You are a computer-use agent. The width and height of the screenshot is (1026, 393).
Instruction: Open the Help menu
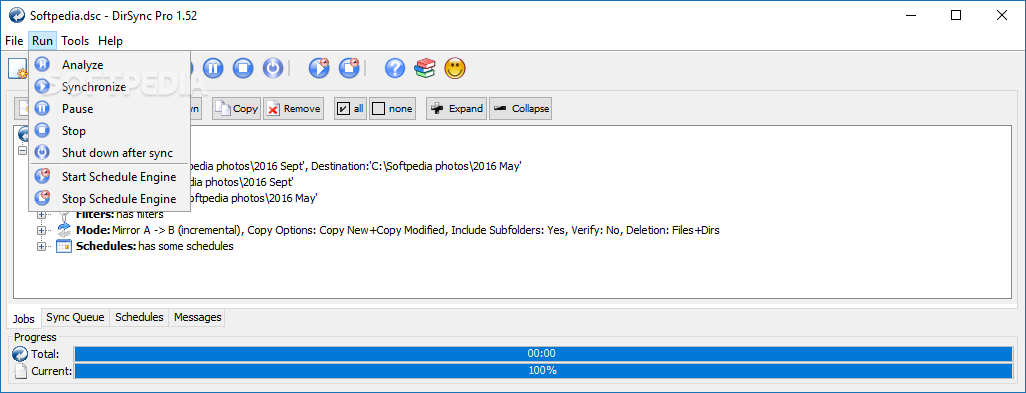(x=111, y=41)
